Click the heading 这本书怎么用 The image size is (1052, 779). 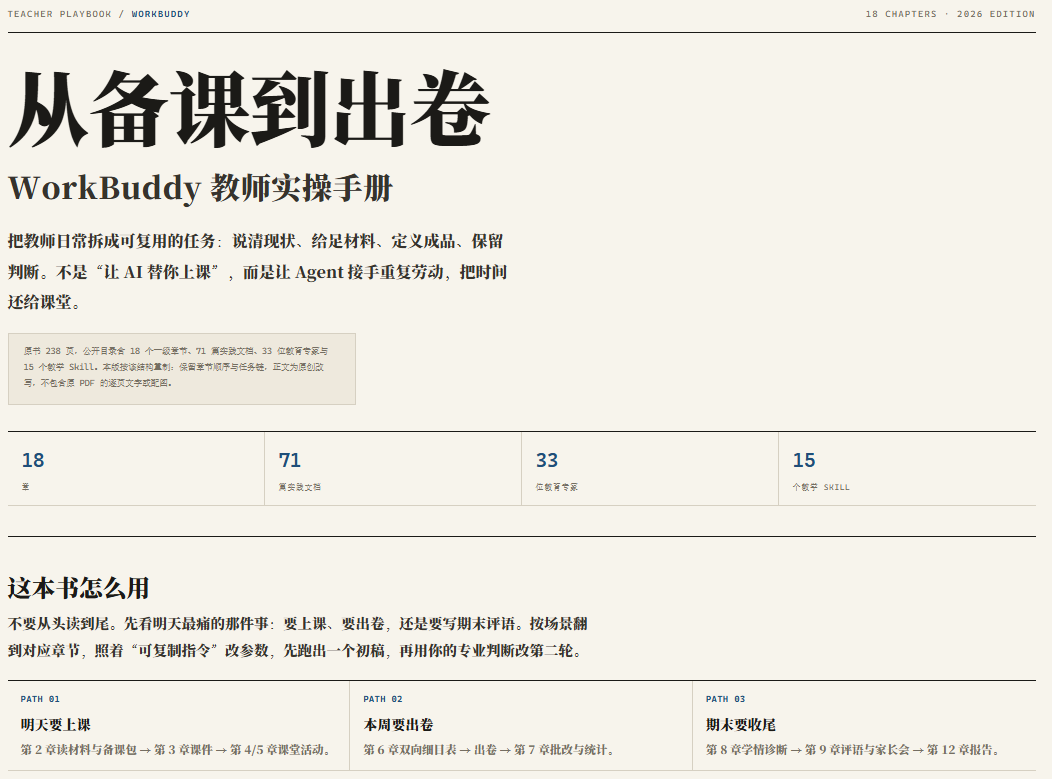coord(78,588)
